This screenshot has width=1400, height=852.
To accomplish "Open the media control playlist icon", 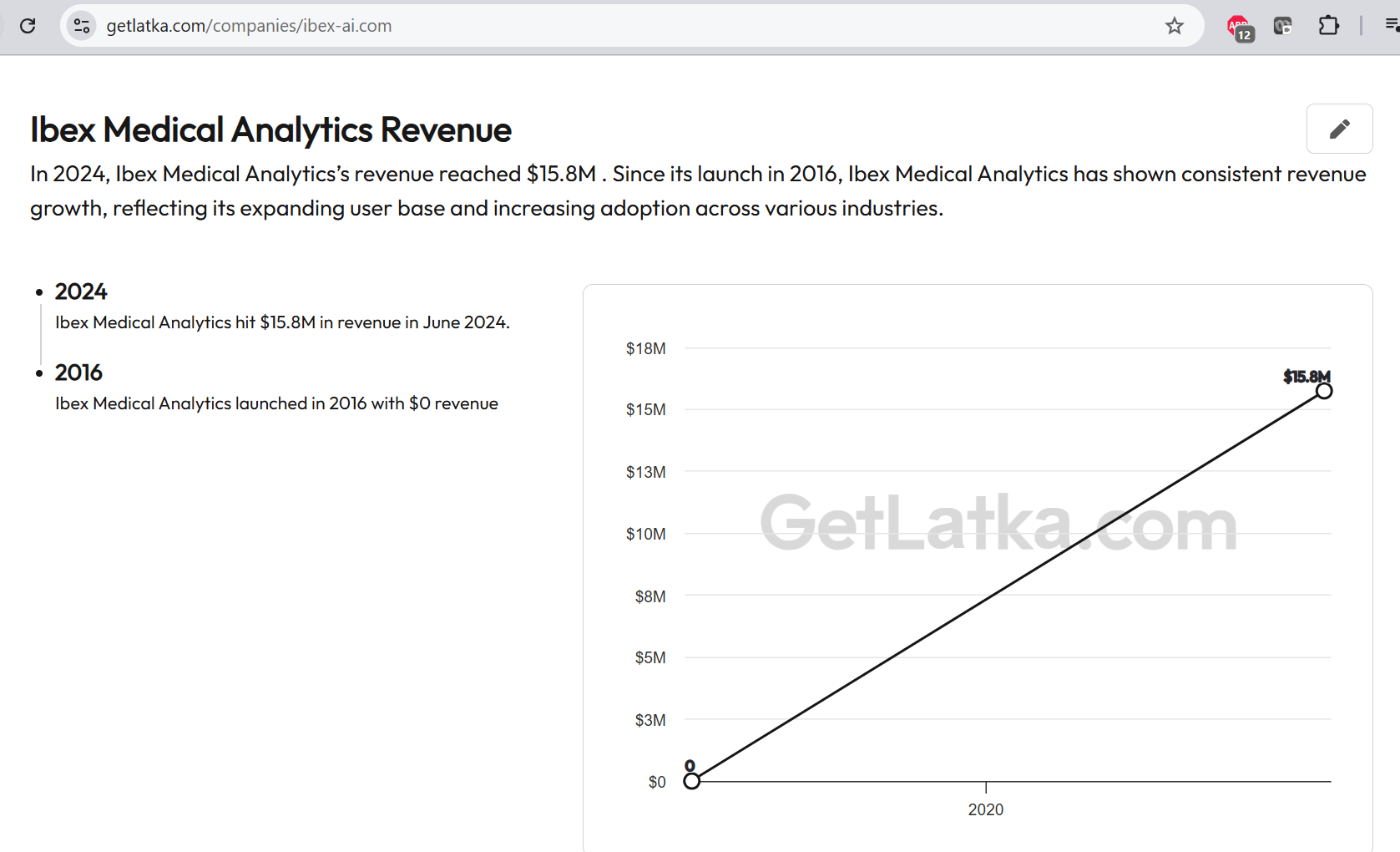I will tap(1391, 26).
